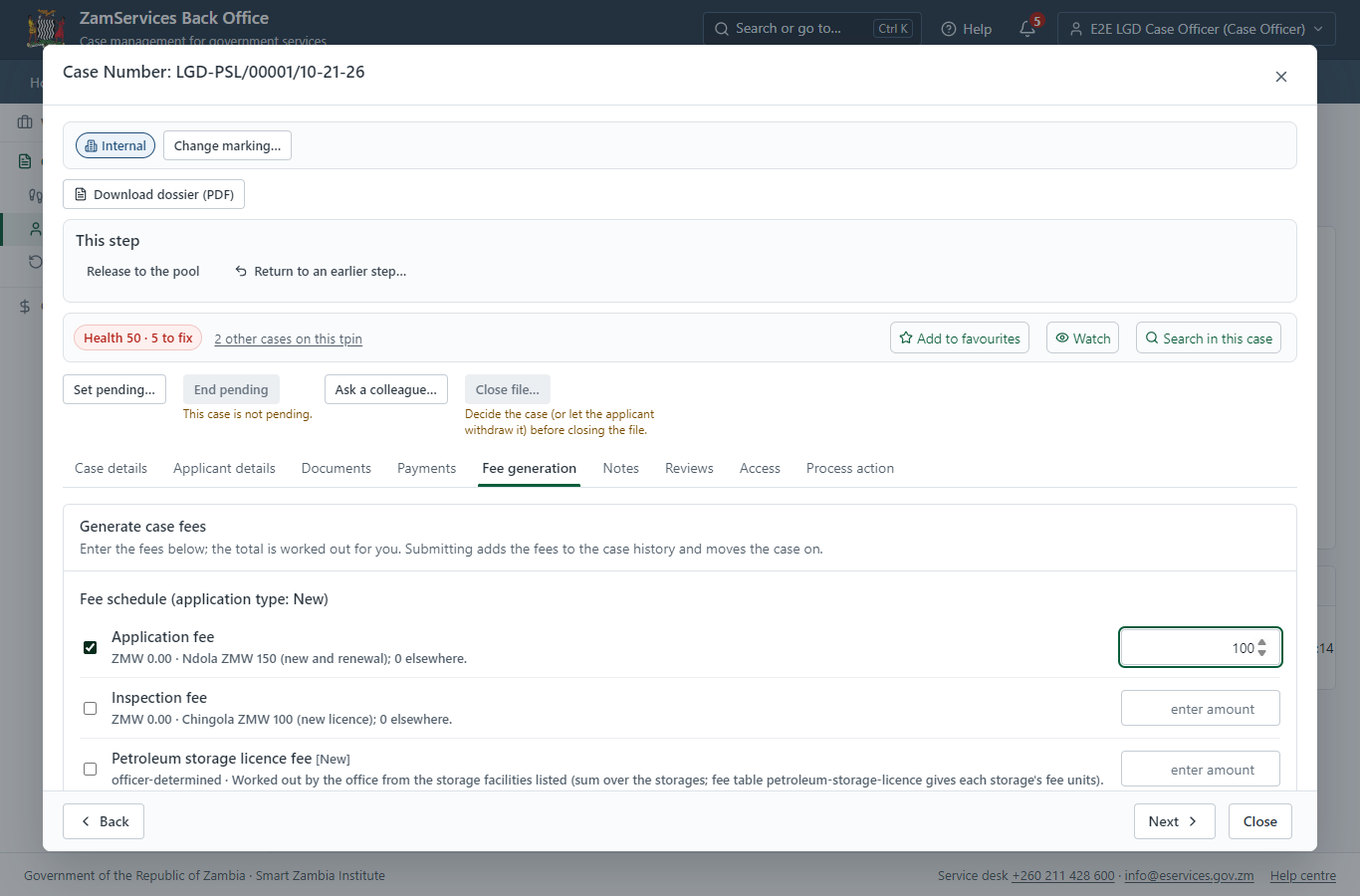
Task: Click the Next button
Action: pyautogui.click(x=1175, y=821)
